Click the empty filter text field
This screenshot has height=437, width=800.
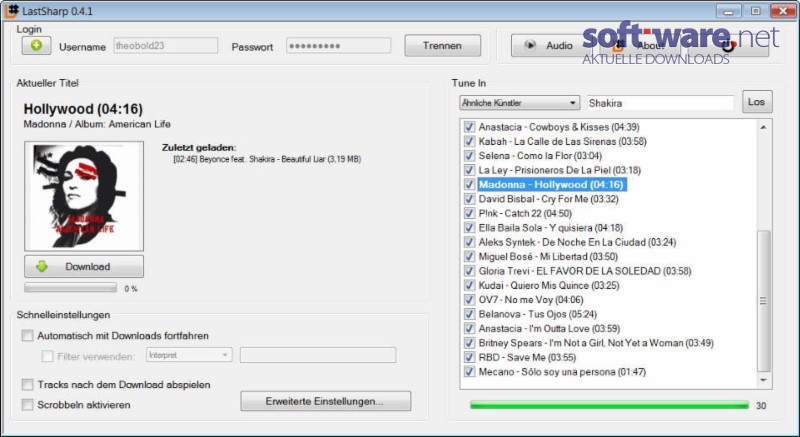pos(318,355)
